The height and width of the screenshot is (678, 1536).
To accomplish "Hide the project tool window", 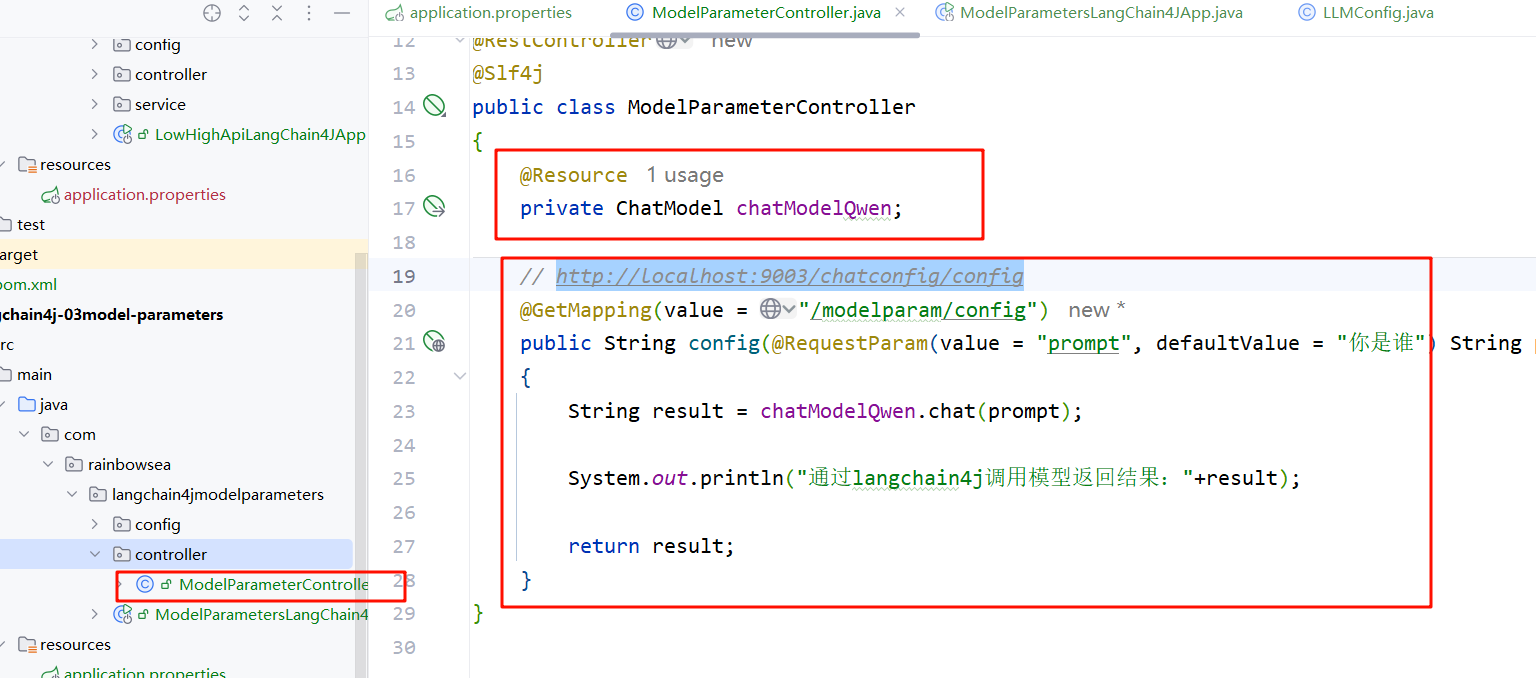I will (x=342, y=13).
